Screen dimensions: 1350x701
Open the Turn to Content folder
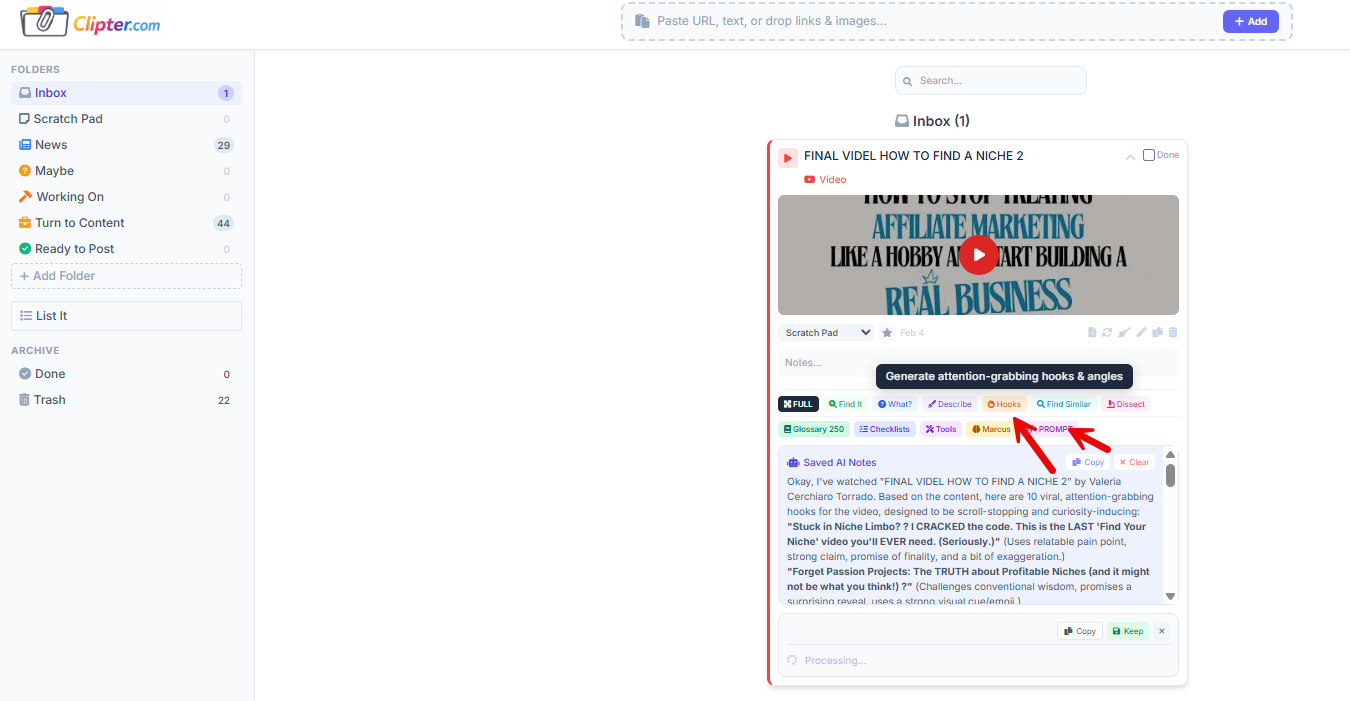pos(80,223)
